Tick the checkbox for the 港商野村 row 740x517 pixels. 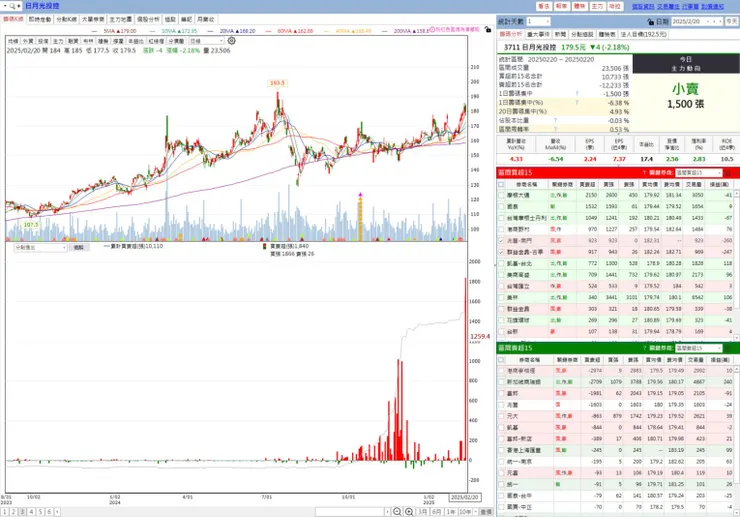click(x=501, y=229)
